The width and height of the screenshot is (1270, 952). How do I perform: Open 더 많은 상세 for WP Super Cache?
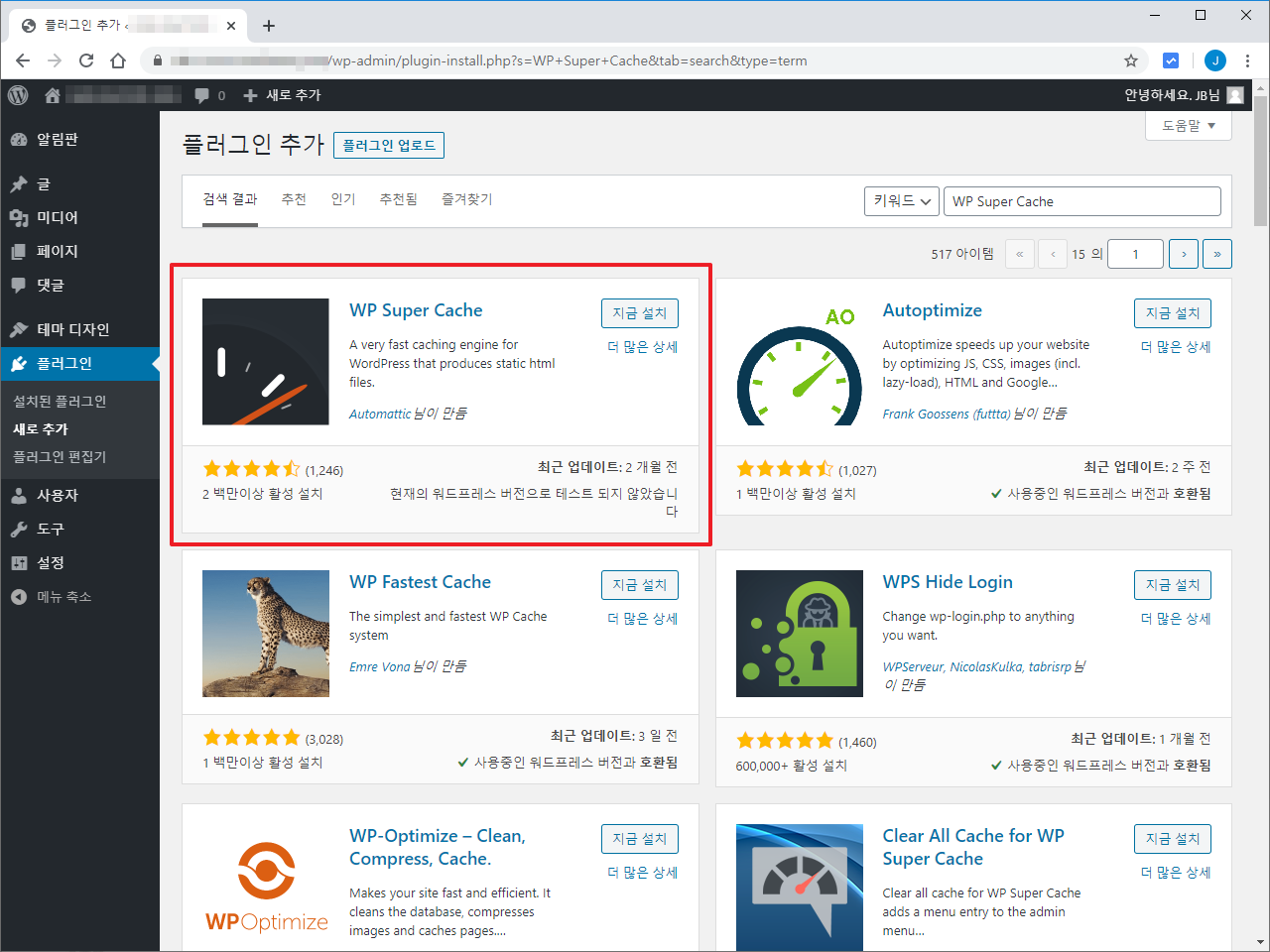pyautogui.click(x=643, y=347)
